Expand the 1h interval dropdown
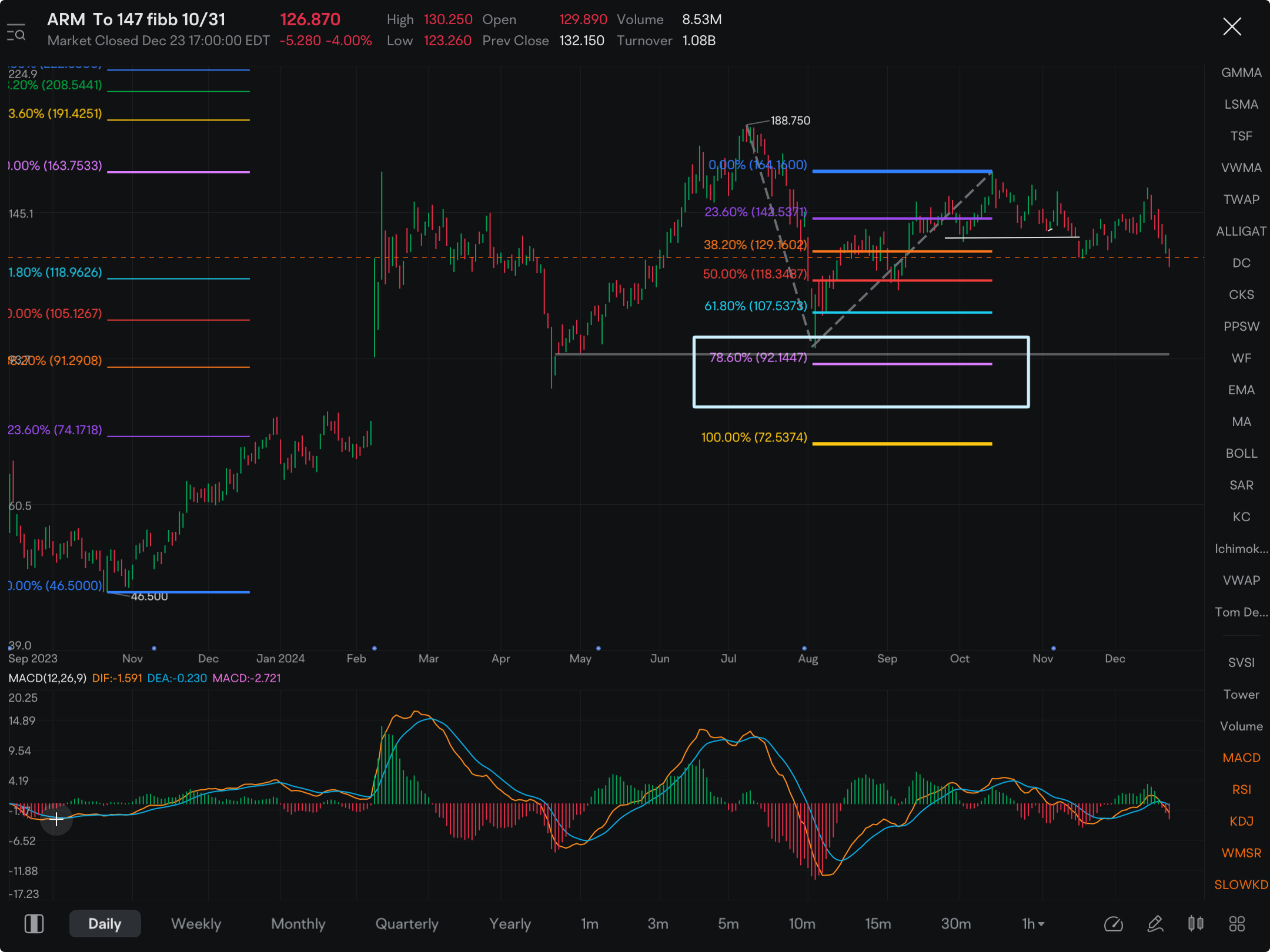The height and width of the screenshot is (952, 1270). 1033,924
